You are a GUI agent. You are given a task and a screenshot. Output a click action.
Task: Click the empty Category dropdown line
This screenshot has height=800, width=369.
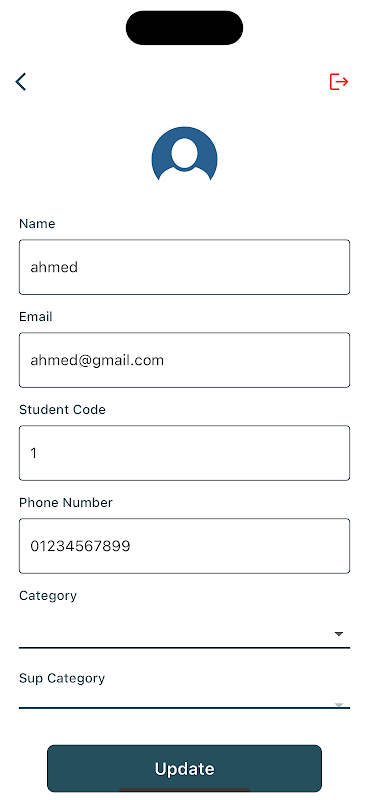[x=184, y=634]
